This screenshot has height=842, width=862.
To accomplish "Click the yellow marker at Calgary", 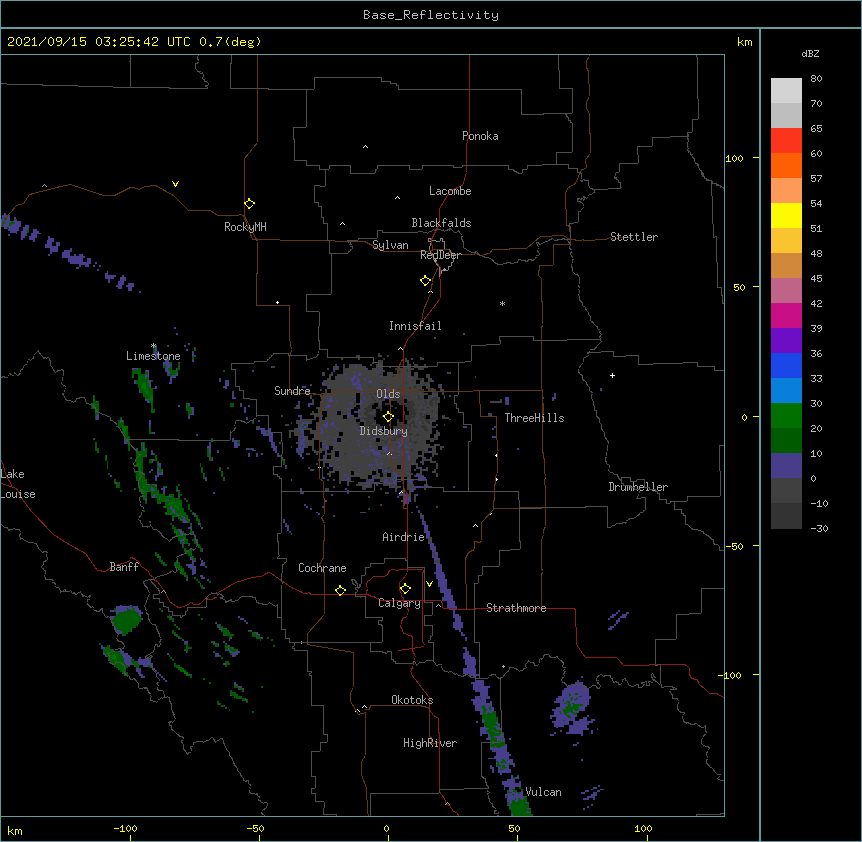I will 405,589.
